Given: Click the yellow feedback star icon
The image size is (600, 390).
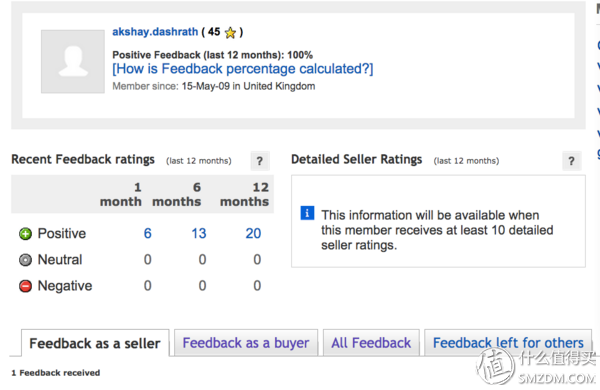Looking at the screenshot, I should [230, 33].
